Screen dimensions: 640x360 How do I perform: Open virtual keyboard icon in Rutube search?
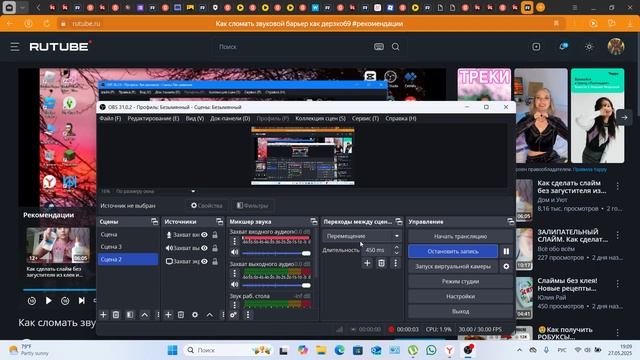379,47
